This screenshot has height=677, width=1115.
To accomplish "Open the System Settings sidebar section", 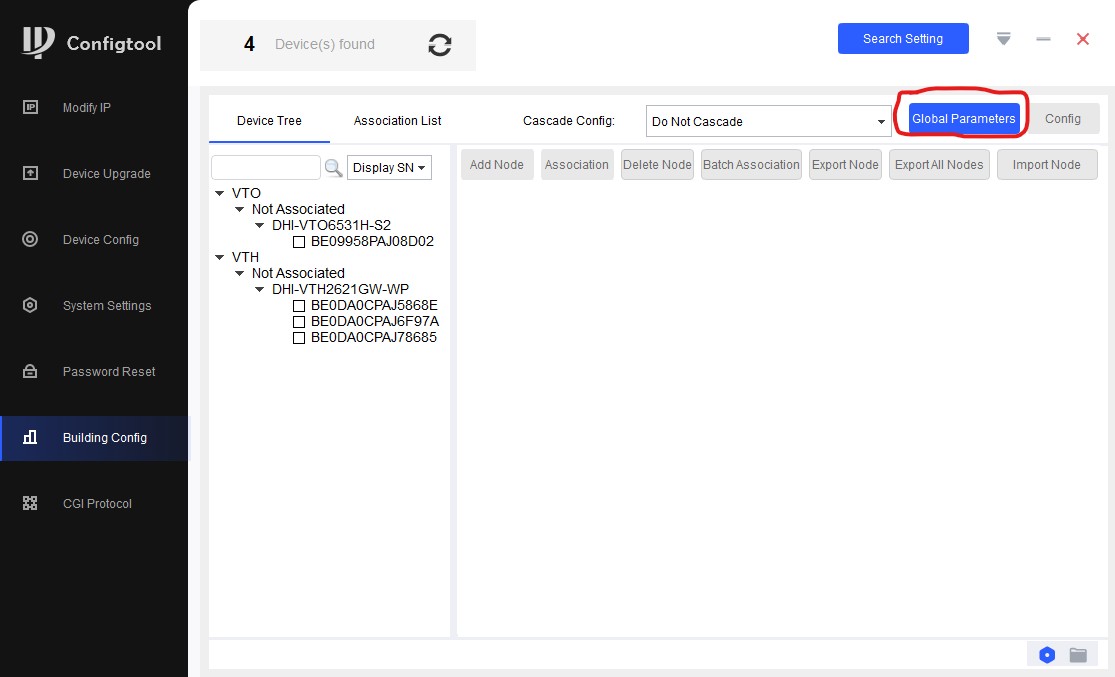I will pyautogui.click(x=106, y=306).
